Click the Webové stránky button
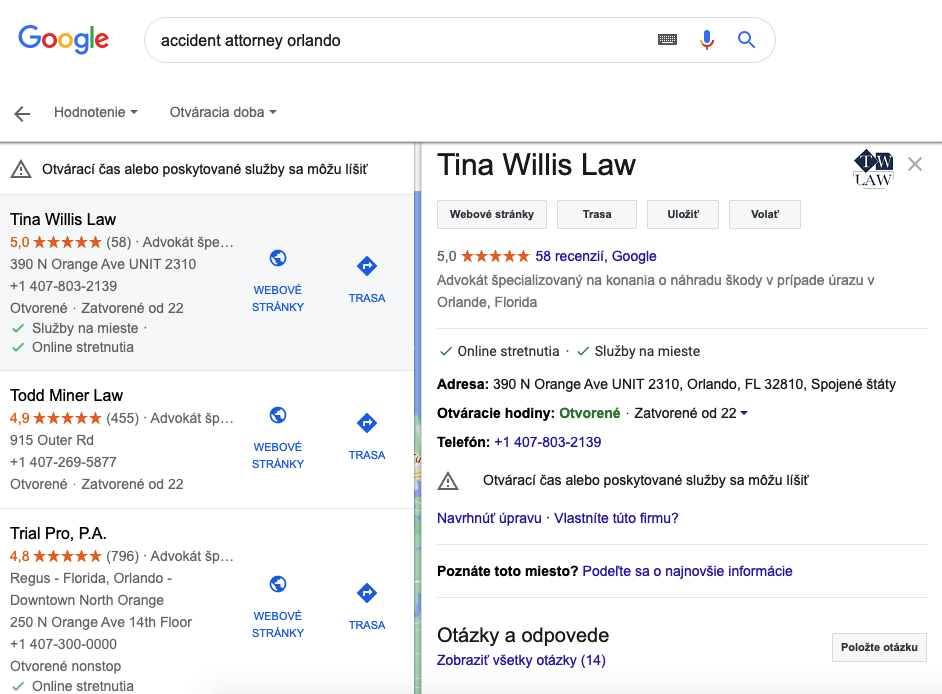 coord(492,215)
